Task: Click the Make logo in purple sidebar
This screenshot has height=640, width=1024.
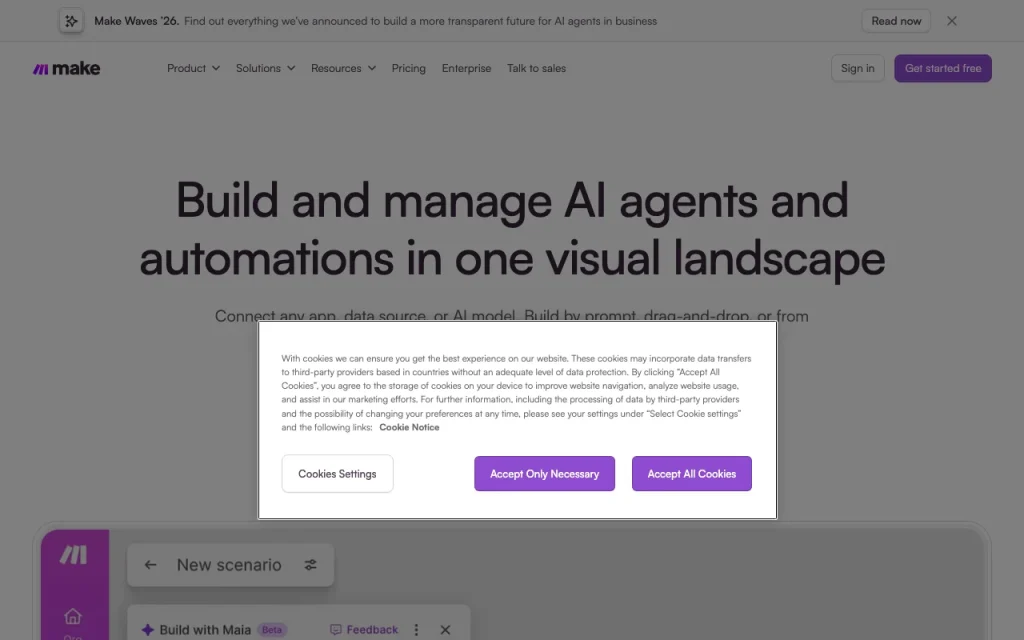Action: [73, 555]
